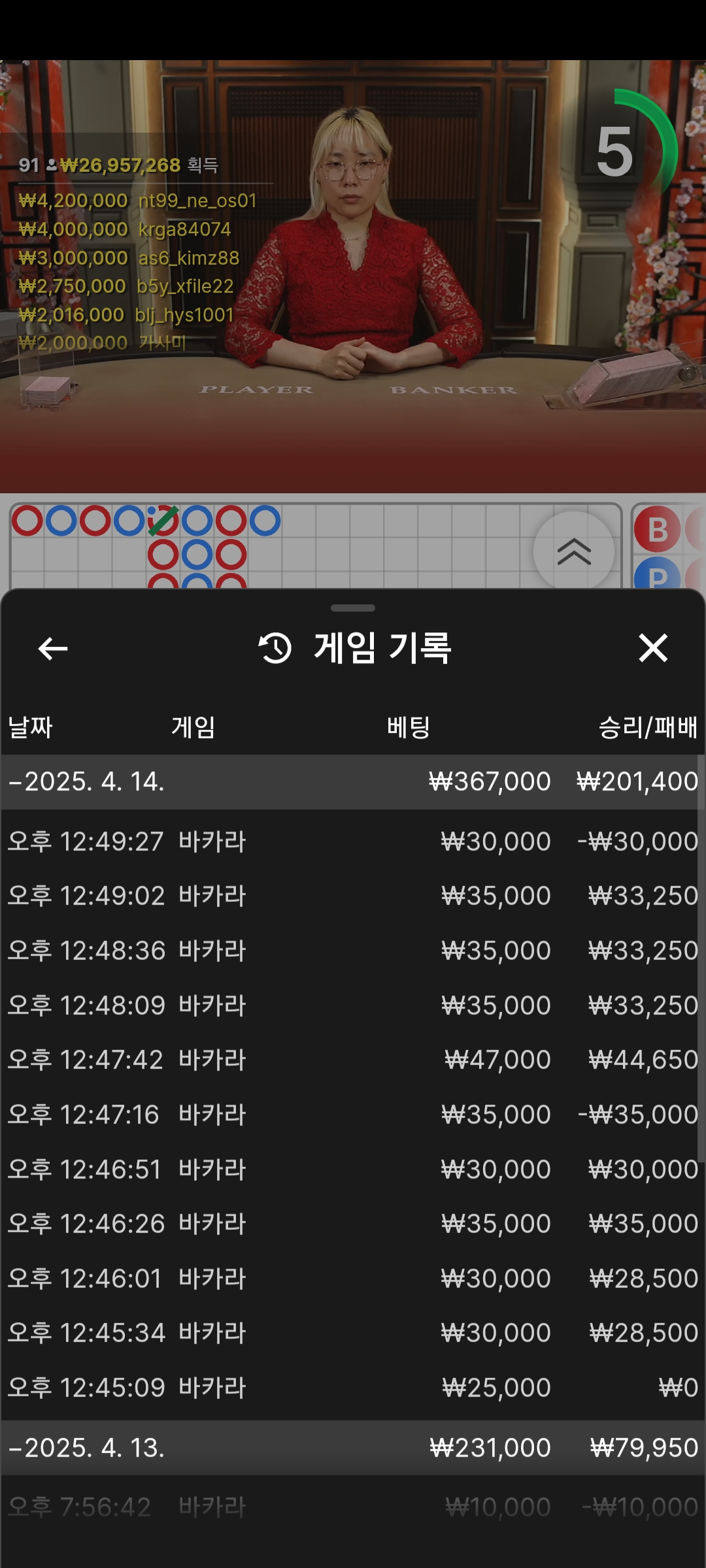
Task: Click the 날짜 column header
Action: [30, 727]
